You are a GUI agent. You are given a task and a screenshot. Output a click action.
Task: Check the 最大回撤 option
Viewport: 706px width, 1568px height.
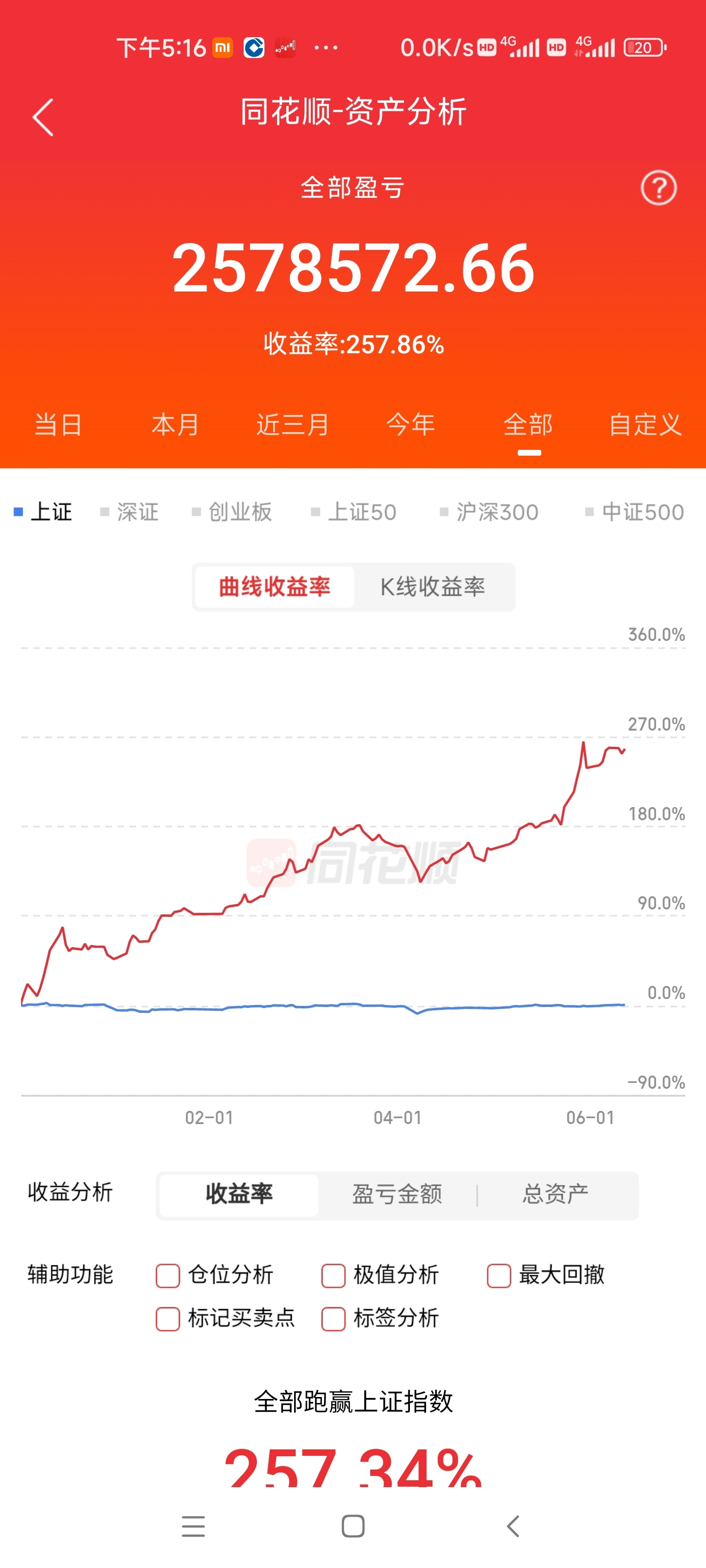tap(499, 1276)
